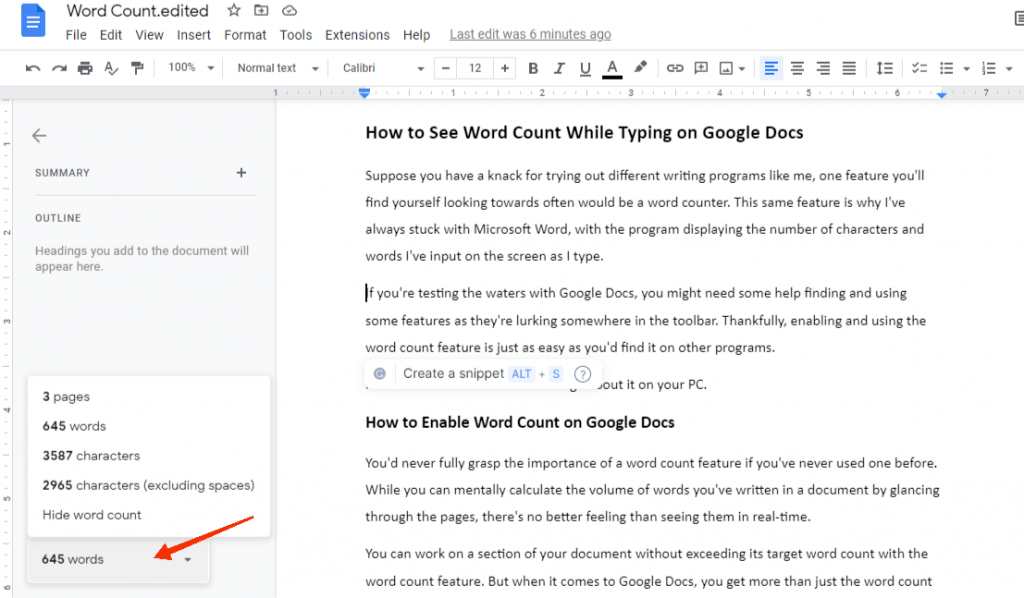Click the print icon
Viewport: 1024px width, 598px height.
pyautogui.click(x=85, y=68)
